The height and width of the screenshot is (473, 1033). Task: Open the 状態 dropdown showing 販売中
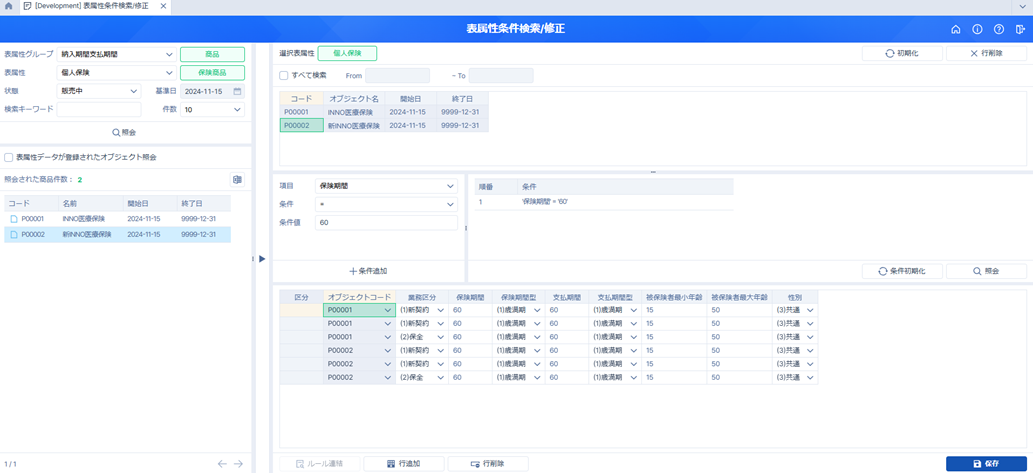pyautogui.click(x=99, y=91)
